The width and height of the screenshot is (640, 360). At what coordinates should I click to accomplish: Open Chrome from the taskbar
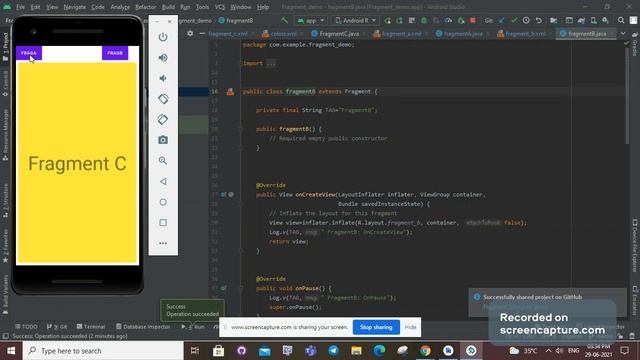425,351
